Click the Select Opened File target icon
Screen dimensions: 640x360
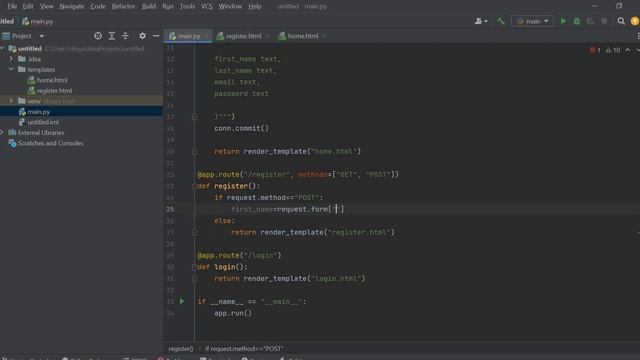[98, 36]
